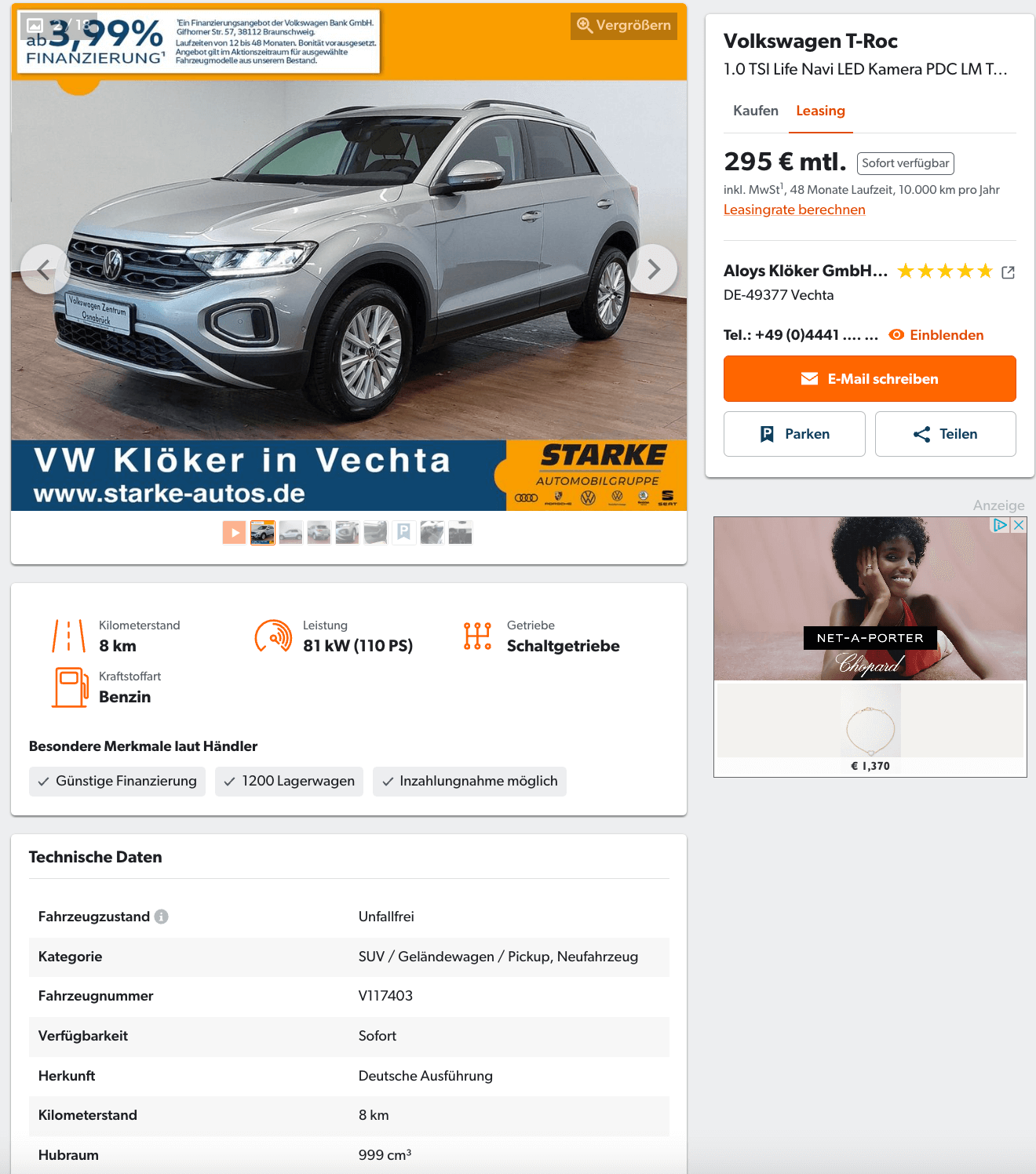The image size is (1036, 1174).
Task: Select the Leasing tab
Action: click(820, 111)
